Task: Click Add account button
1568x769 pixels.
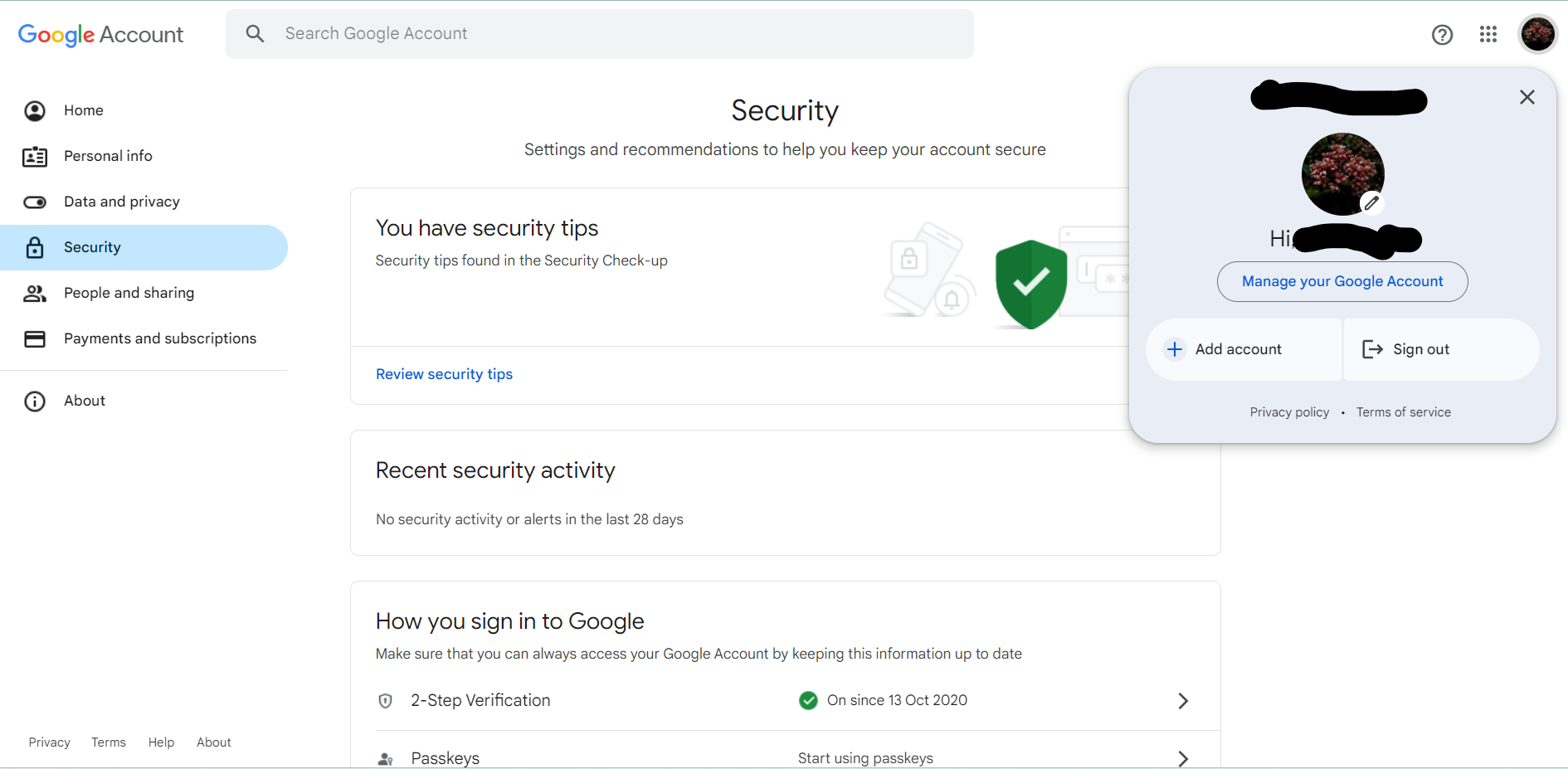Action: coord(1243,349)
